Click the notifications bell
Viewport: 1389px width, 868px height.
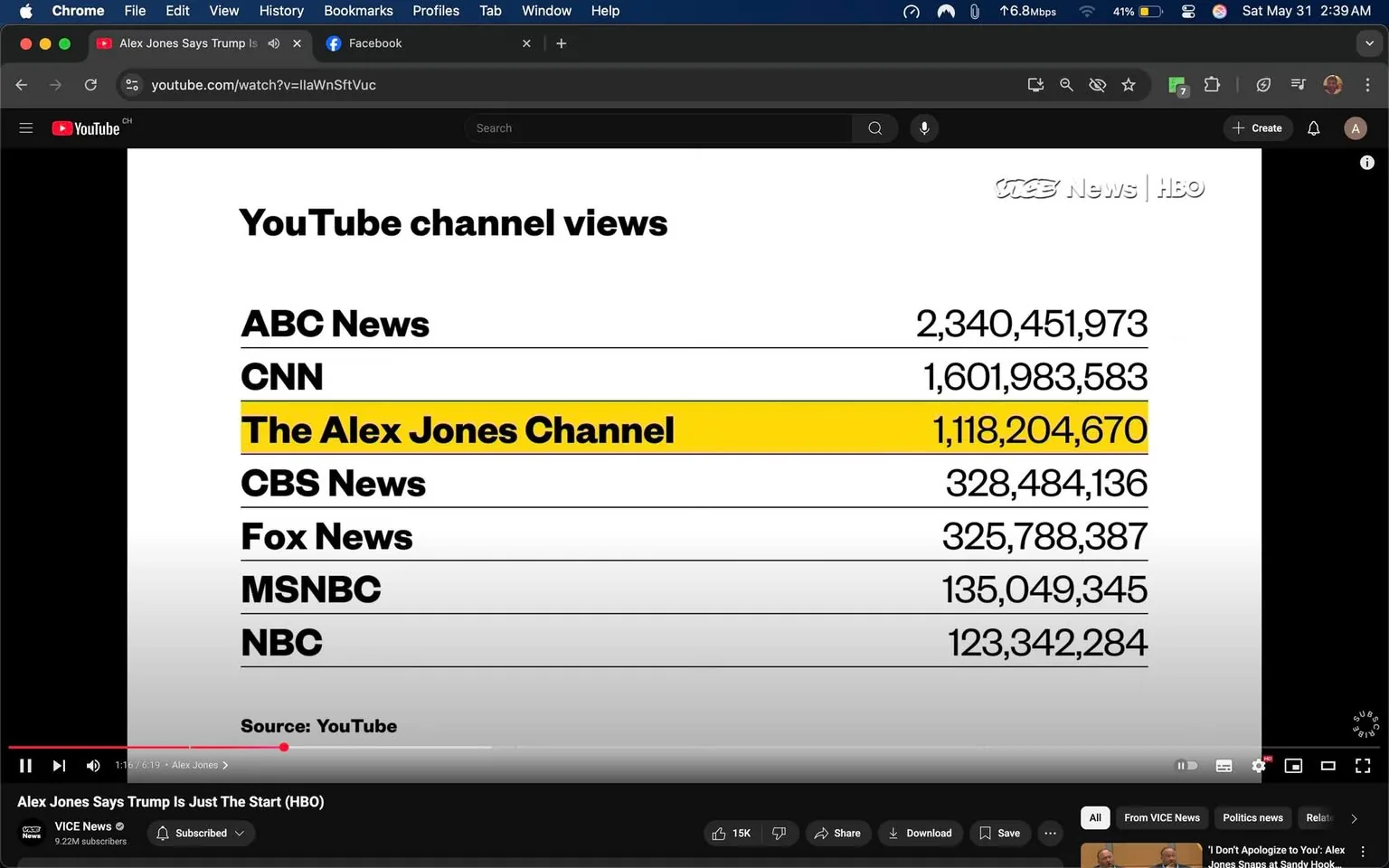click(x=1313, y=127)
